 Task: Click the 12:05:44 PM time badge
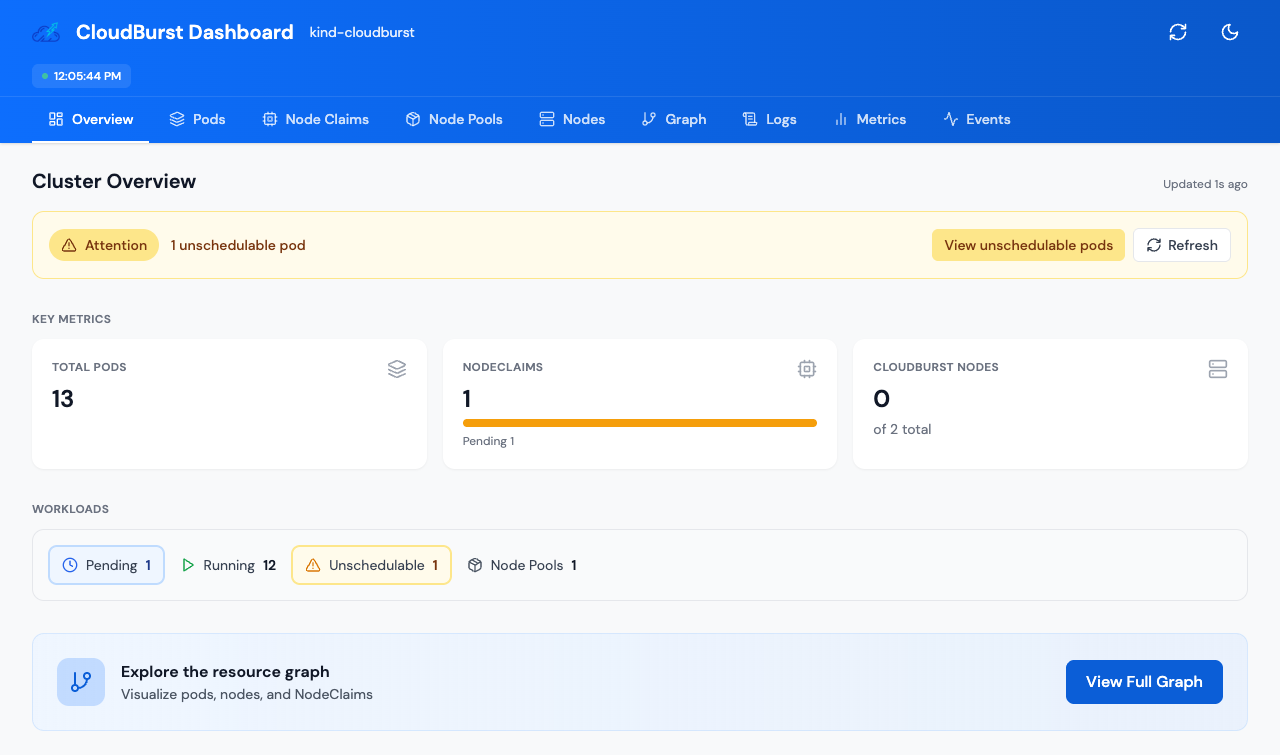(81, 75)
